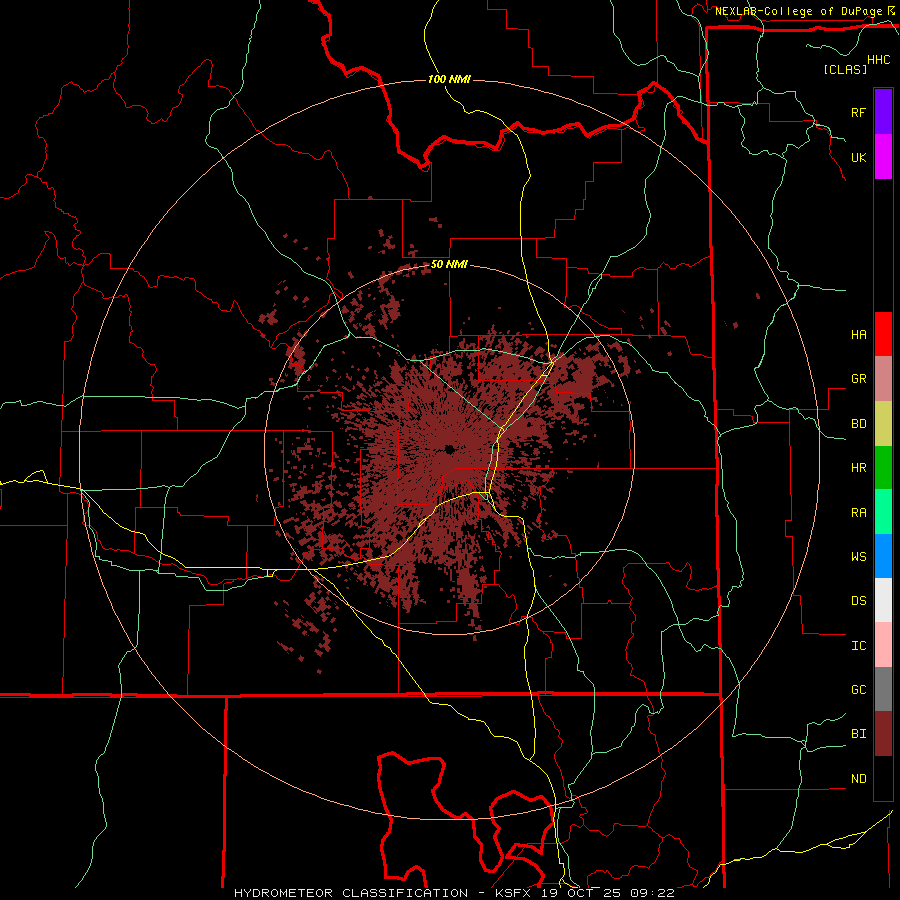Click the IC pink legend swatch
The width and height of the screenshot is (900, 900).
(883, 645)
